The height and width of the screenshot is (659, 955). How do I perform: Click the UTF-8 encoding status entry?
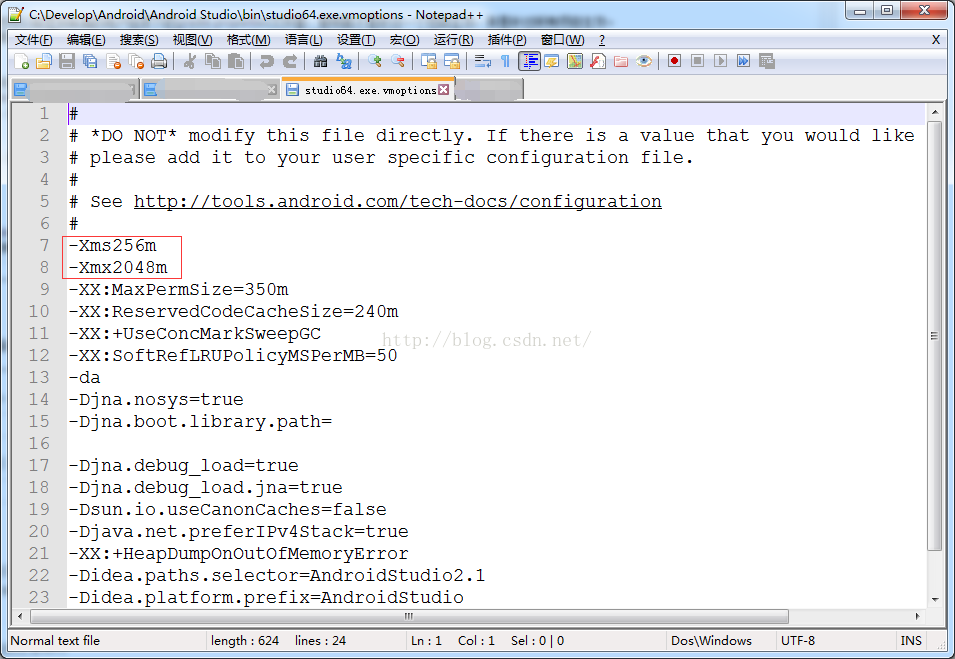(x=797, y=641)
